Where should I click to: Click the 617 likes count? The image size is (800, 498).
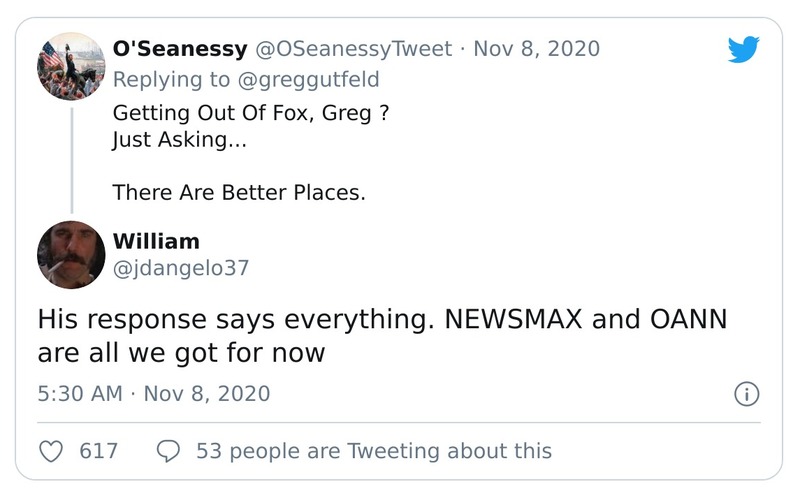(99, 451)
